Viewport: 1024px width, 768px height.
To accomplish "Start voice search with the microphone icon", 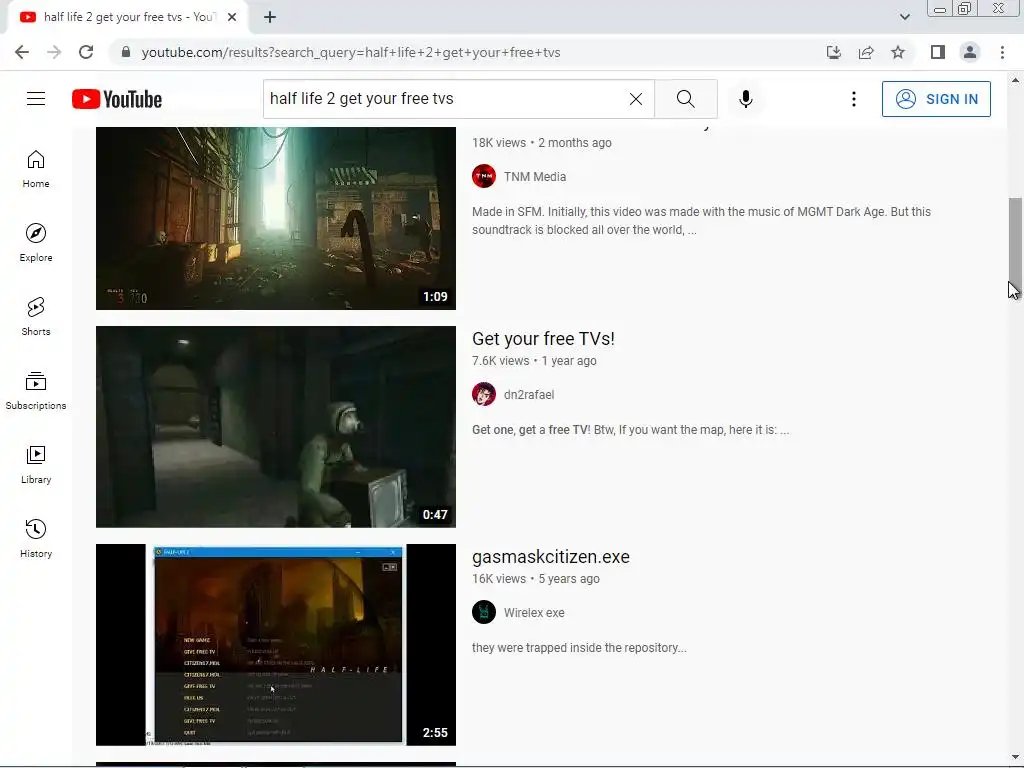I will [x=746, y=99].
